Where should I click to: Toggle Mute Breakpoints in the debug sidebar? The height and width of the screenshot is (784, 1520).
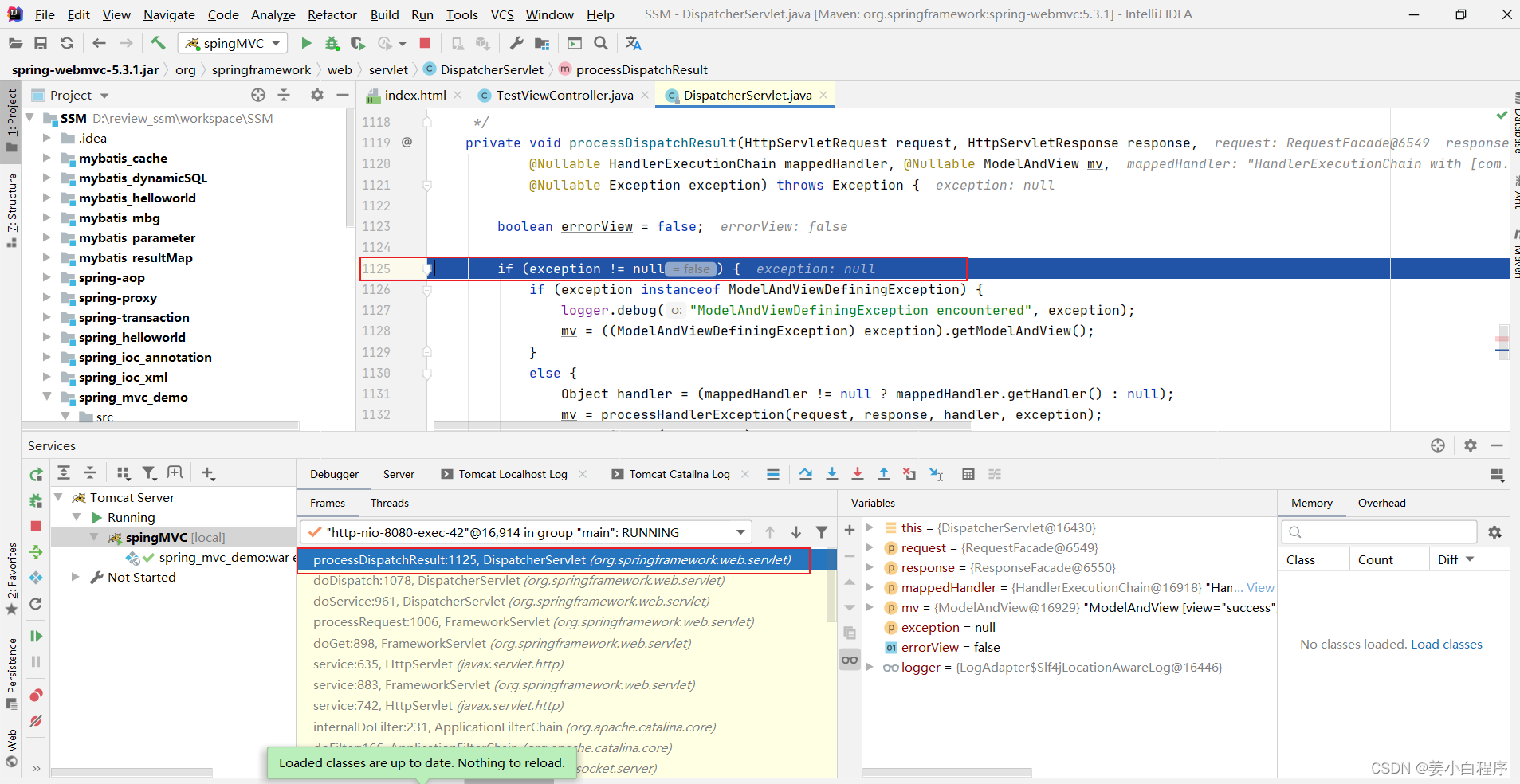coord(36,721)
